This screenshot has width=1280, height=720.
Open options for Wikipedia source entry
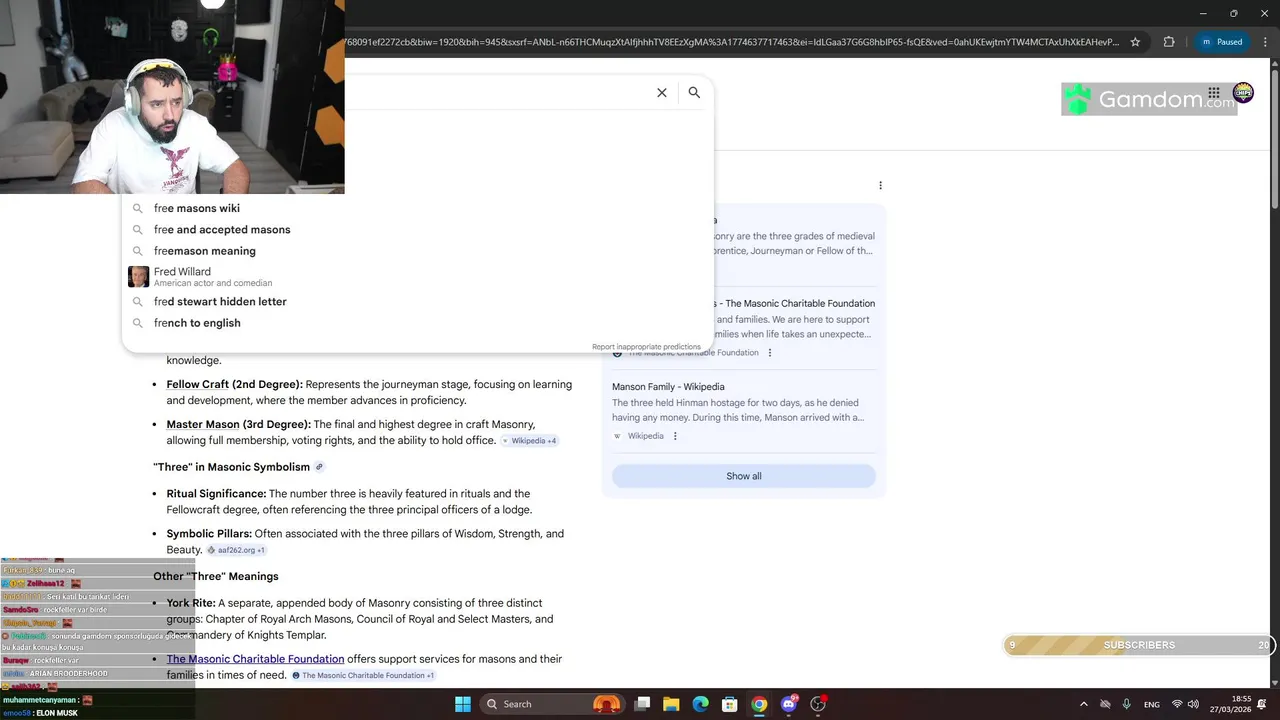(675, 436)
